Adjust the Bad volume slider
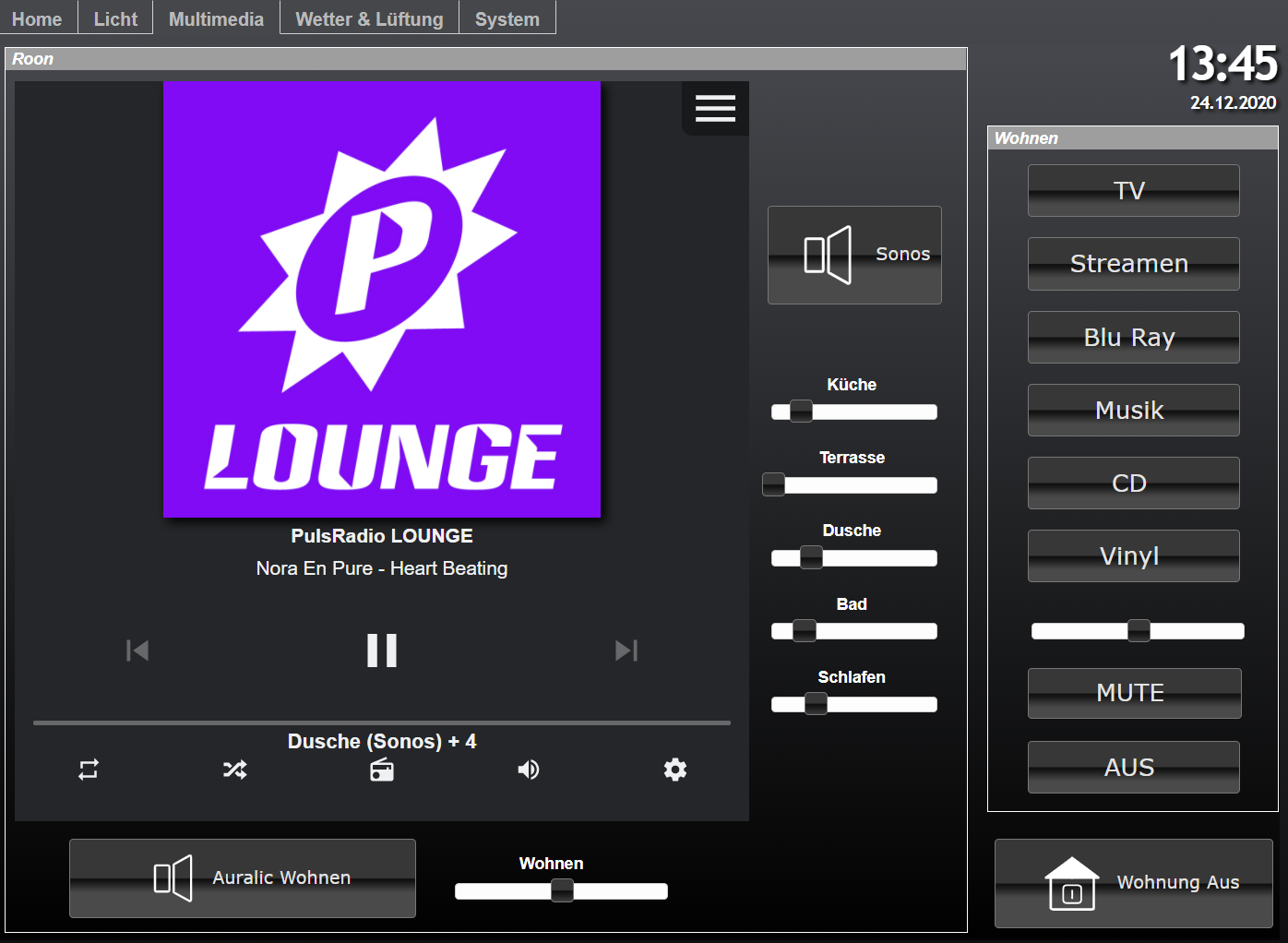Image resolution: width=1288 pixels, height=943 pixels. (854, 630)
